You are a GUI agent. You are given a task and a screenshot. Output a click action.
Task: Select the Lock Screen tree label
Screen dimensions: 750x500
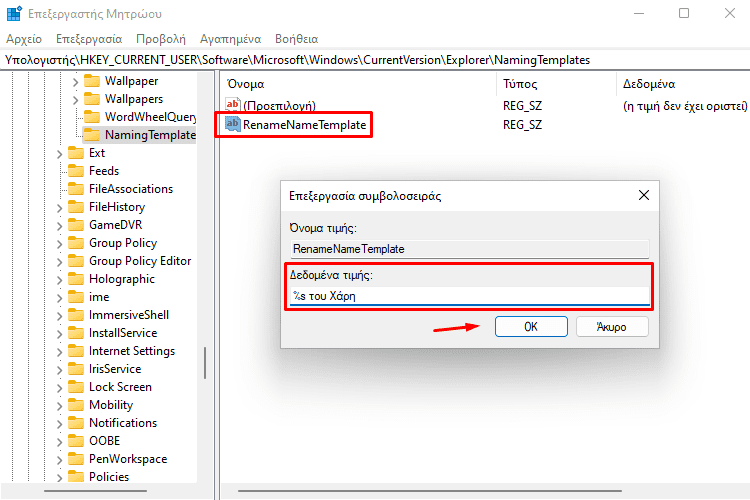tap(121, 387)
